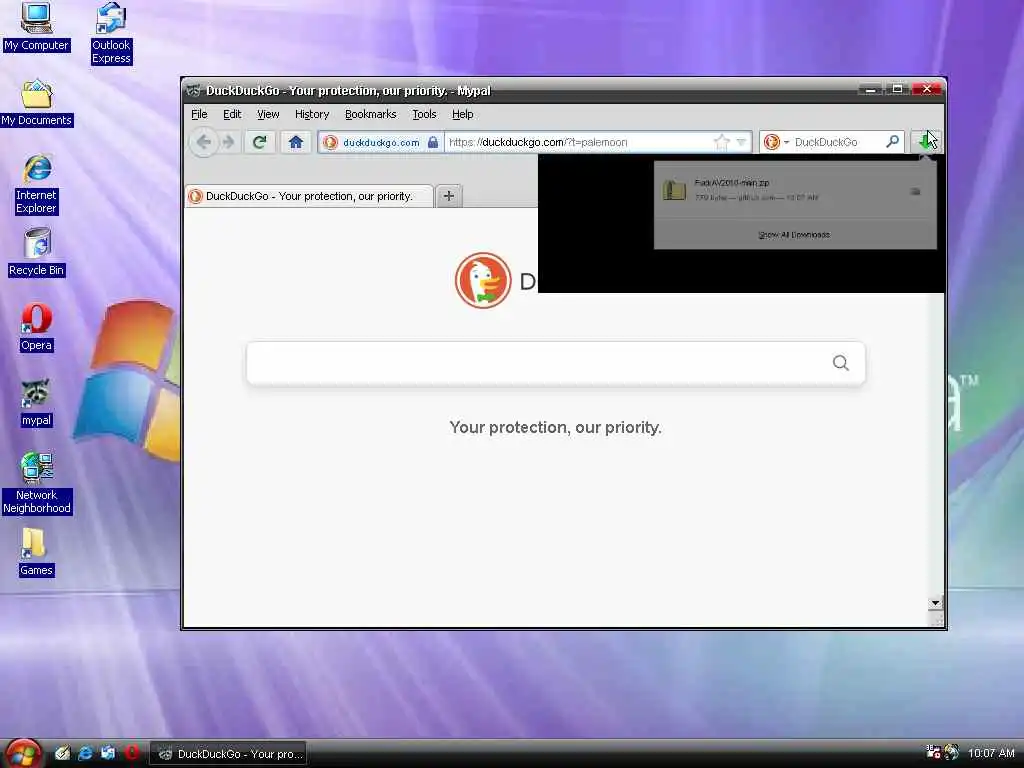Open a new tab with the plus button
Viewport: 1024px width, 768px height.
click(x=449, y=196)
